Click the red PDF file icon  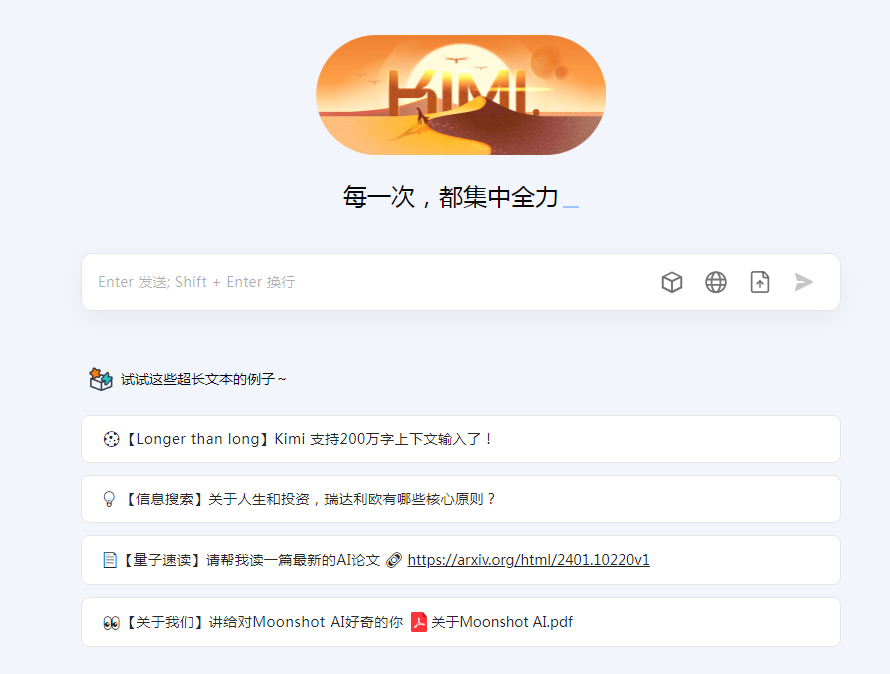coord(419,622)
